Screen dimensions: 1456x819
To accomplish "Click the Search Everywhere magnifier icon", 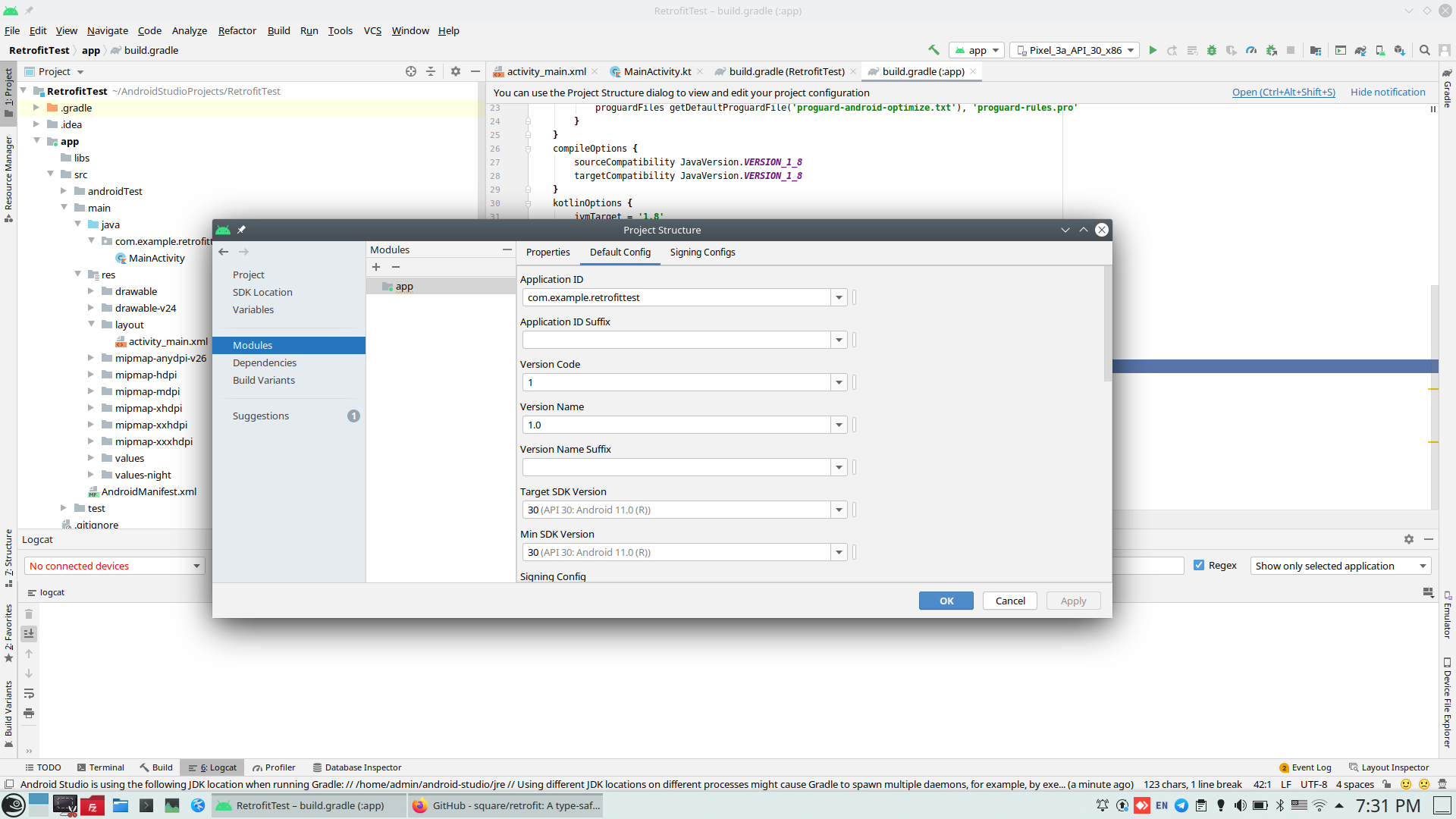I will (1425, 50).
